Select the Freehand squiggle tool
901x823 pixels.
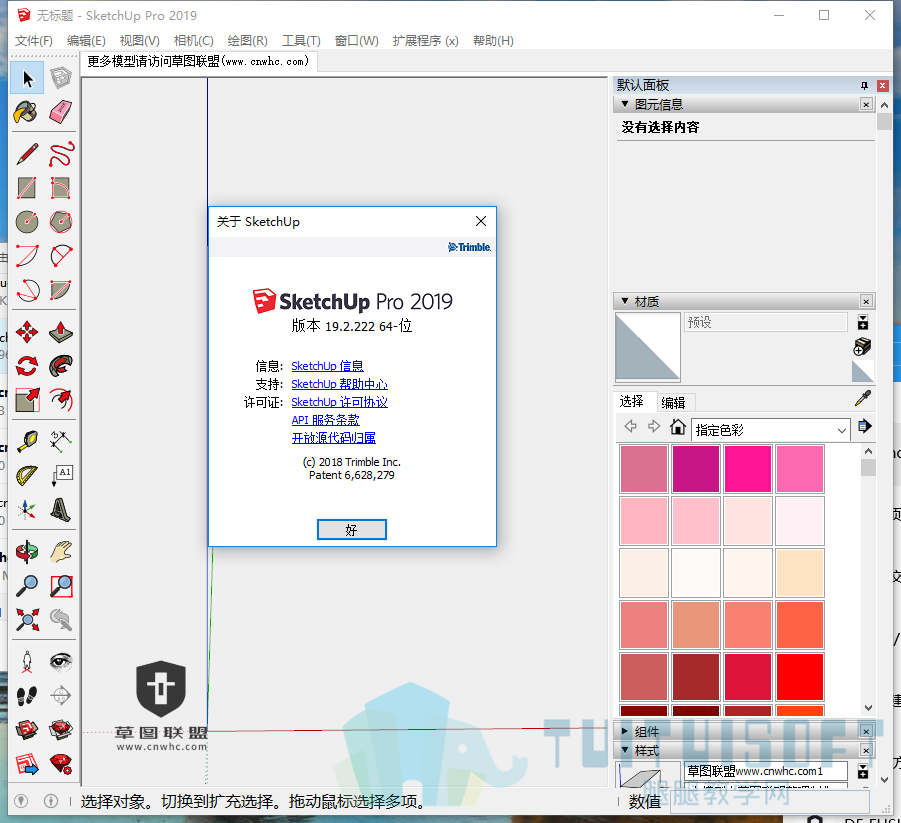(60, 154)
